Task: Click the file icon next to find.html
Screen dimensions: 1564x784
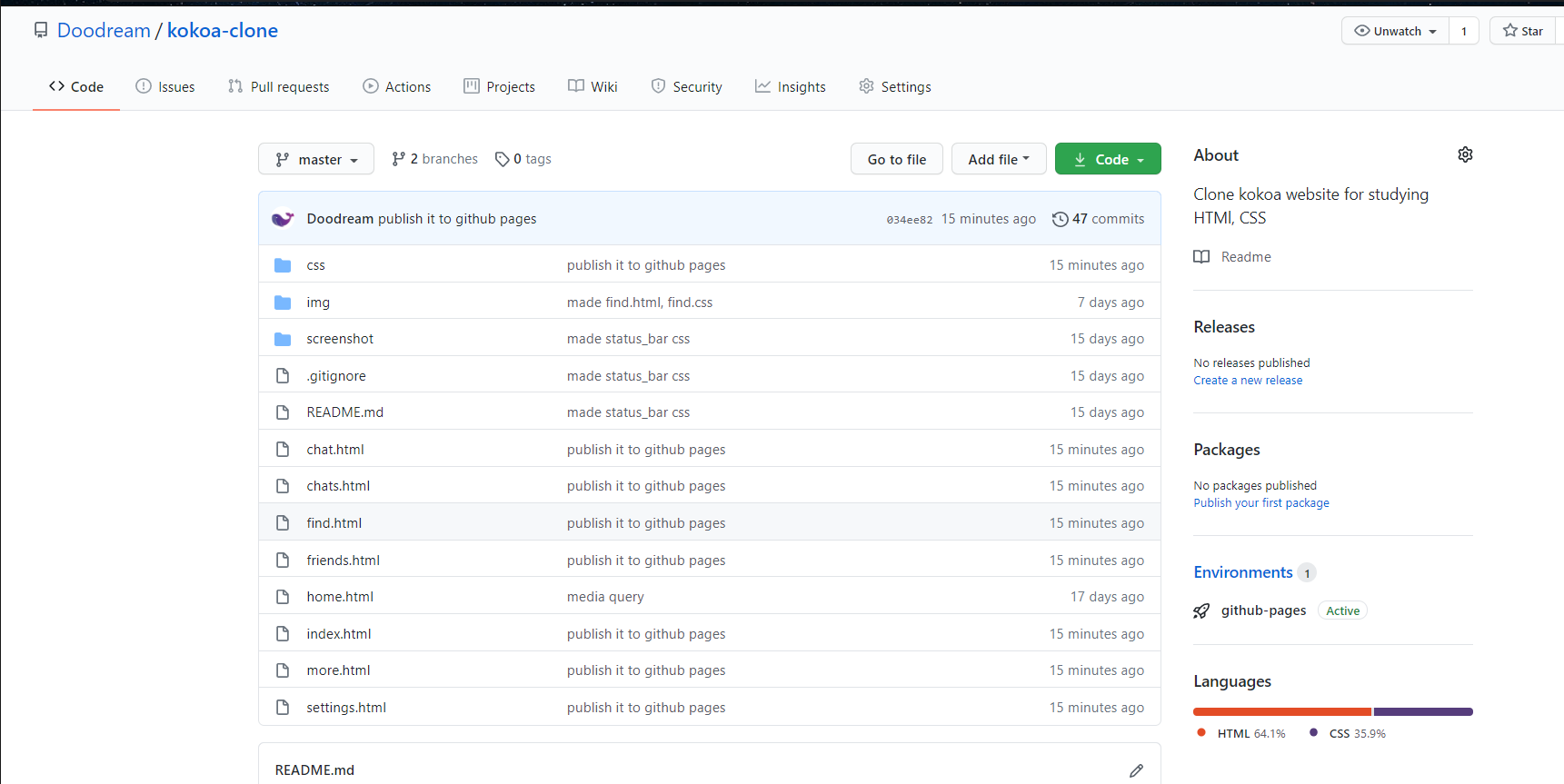Action: point(283,523)
